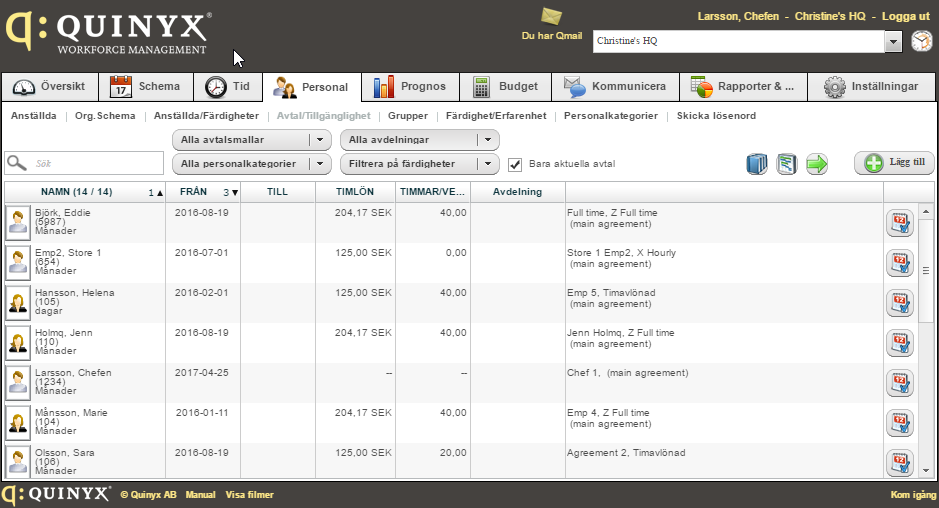The height and width of the screenshot is (508, 939).
Task: Open the Inställningar tab
Action: click(871, 87)
